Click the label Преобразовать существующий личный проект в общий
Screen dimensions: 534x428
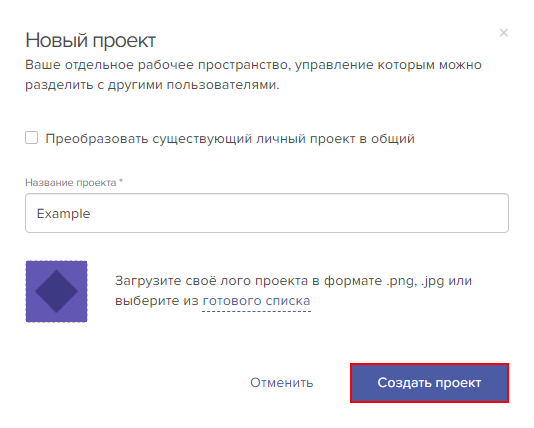tap(230, 139)
